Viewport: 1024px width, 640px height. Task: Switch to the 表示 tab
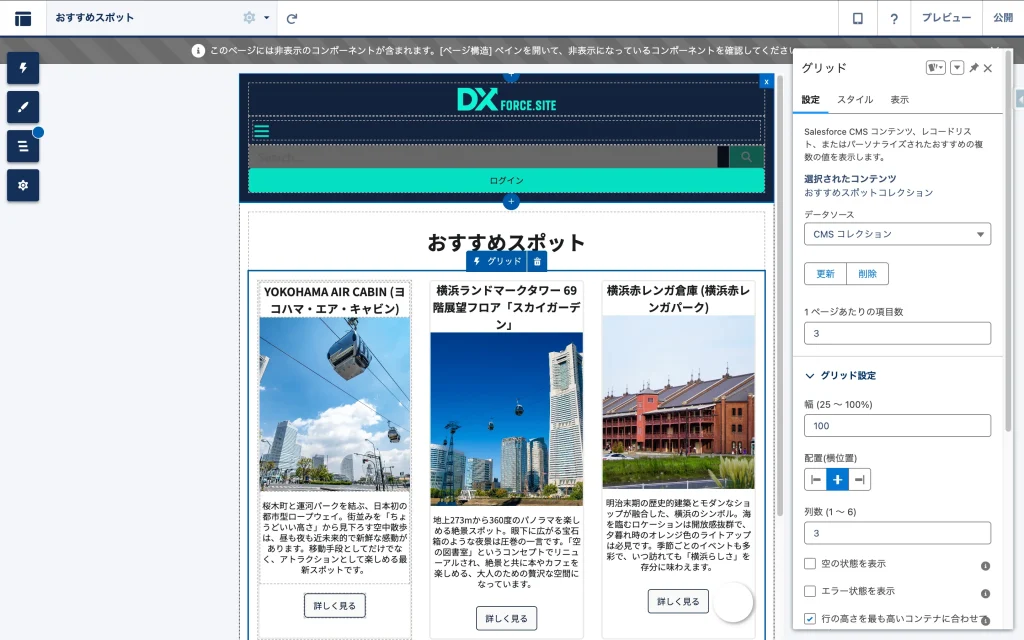tap(899, 100)
